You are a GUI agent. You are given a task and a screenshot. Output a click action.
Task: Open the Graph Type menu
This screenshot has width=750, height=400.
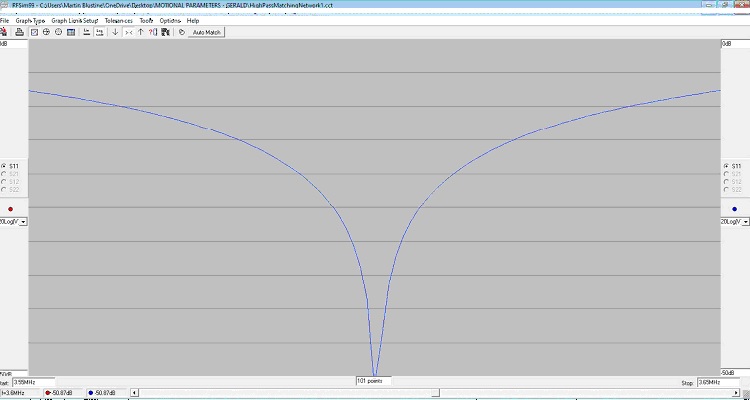point(30,21)
